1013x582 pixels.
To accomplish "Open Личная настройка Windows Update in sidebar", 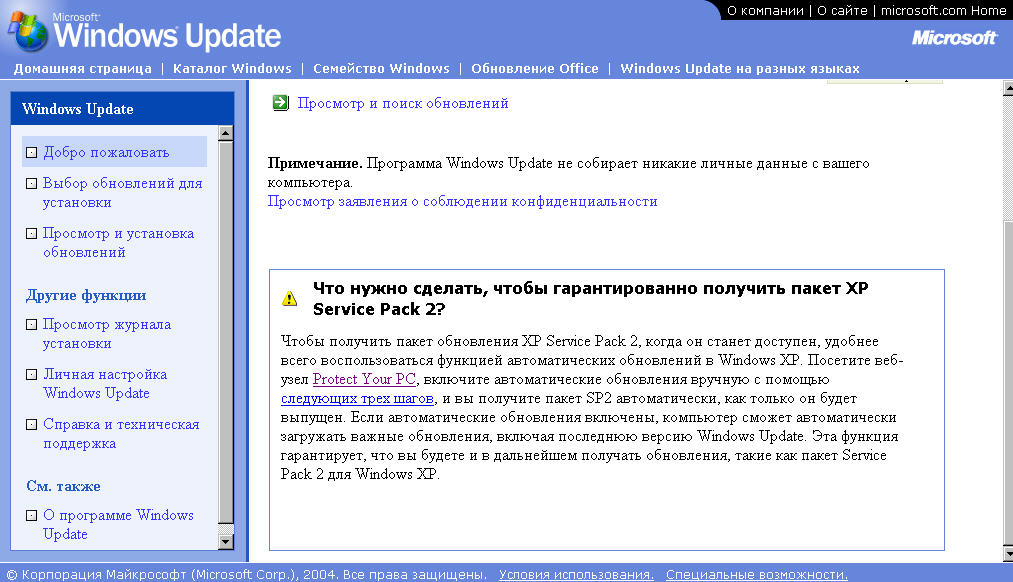I will click(x=105, y=383).
